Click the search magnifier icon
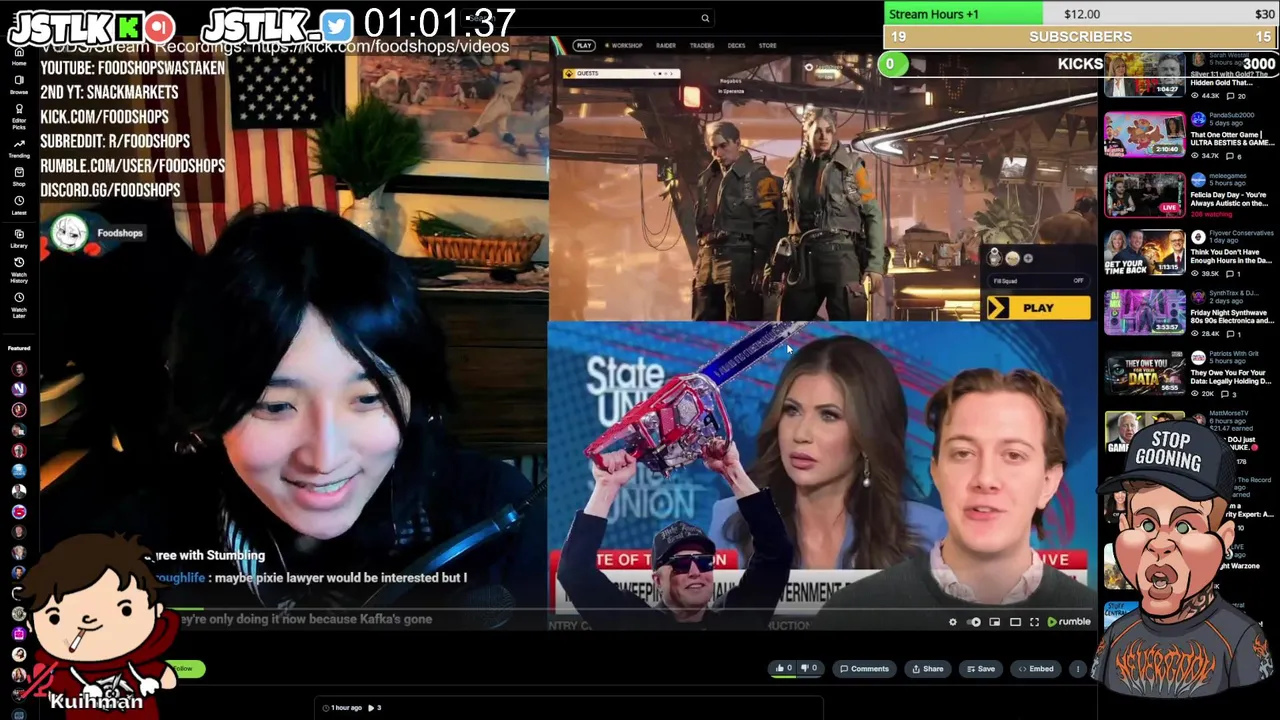 [x=705, y=18]
